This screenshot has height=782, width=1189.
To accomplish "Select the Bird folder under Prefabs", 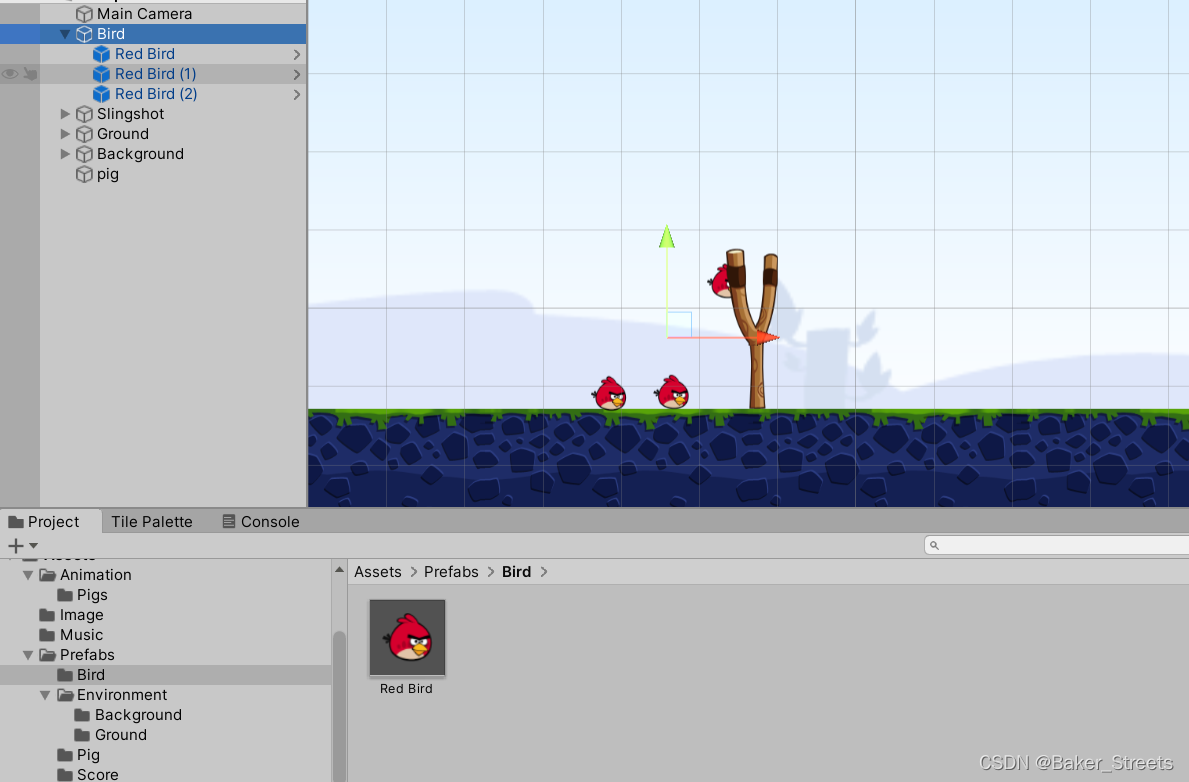I will pyautogui.click(x=165, y=675).
